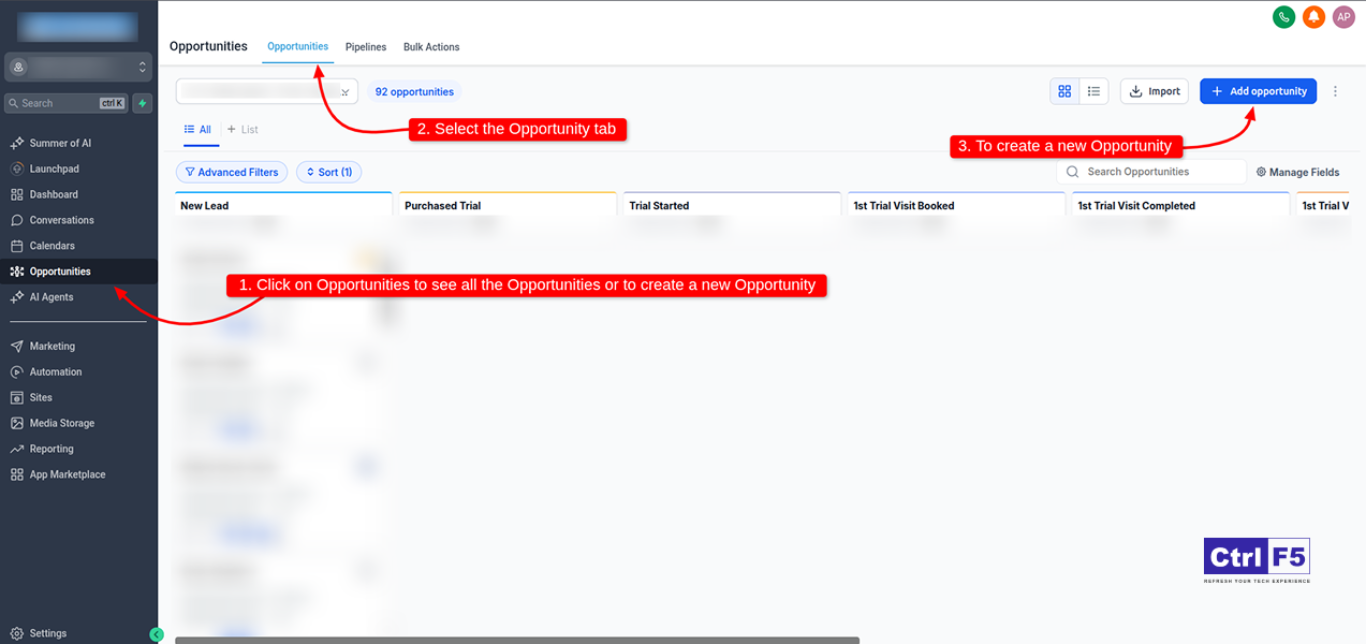This screenshot has width=1366, height=644.
Task: Switch to list view layout
Action: (1094, 91)
